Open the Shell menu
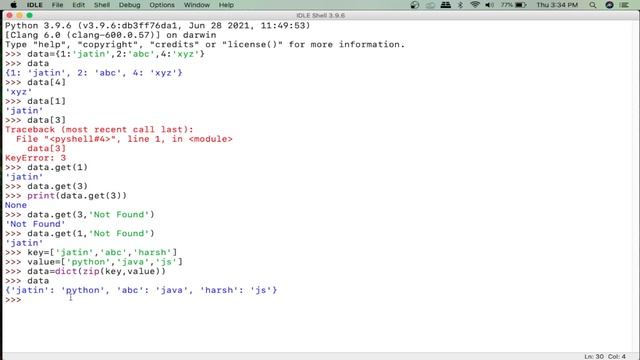The height and width of the screenshot is (360, 640). pos(102,5)
